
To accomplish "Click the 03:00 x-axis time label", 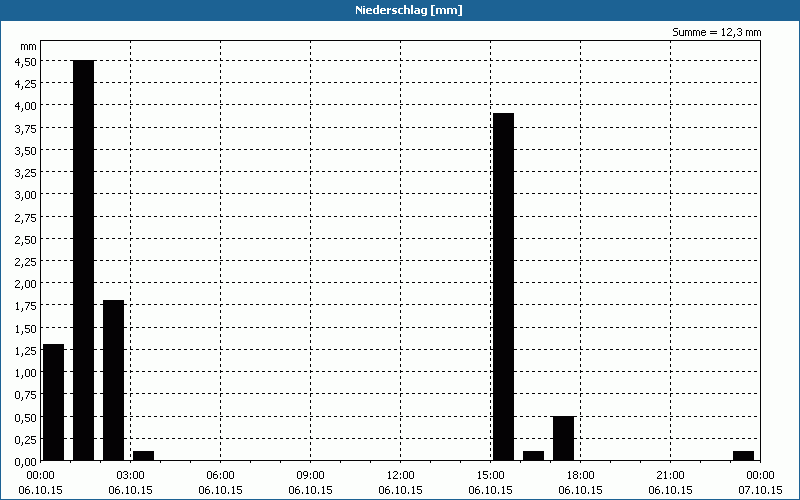I will tap(131, 476).
